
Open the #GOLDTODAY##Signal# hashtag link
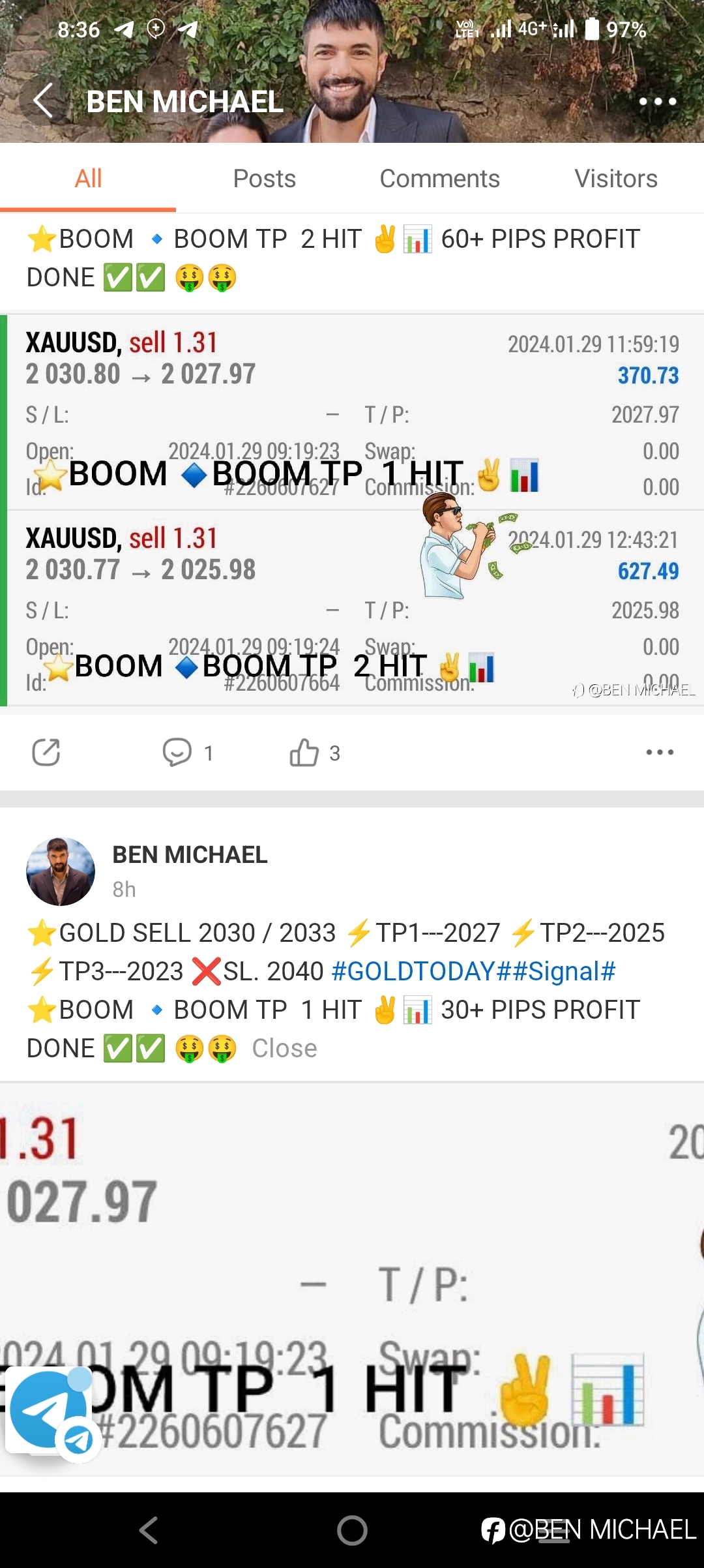pyautogui.click(x=474, y=971)
